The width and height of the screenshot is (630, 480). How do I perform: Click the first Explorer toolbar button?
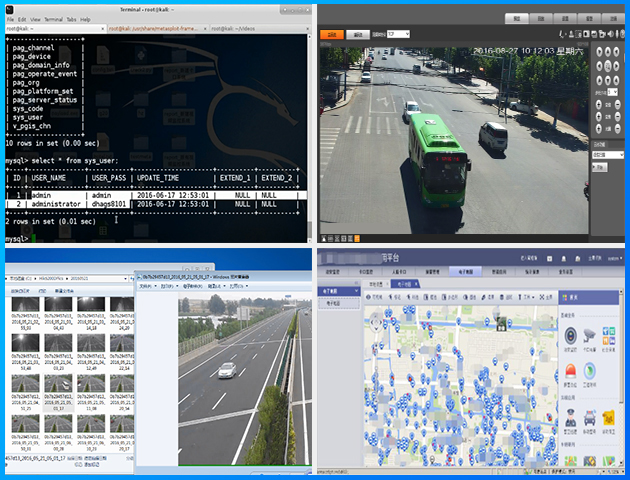pos(20,291)
